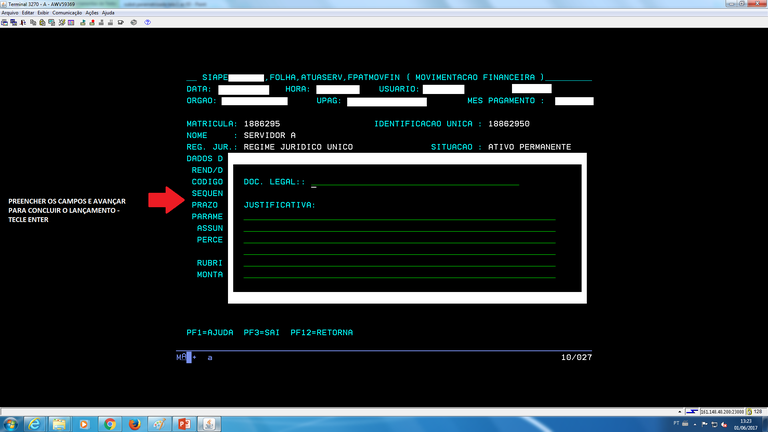Click the first JUSTIFICATIVA input line
This screenshot has width=768, height=432.
click(399, 216)
